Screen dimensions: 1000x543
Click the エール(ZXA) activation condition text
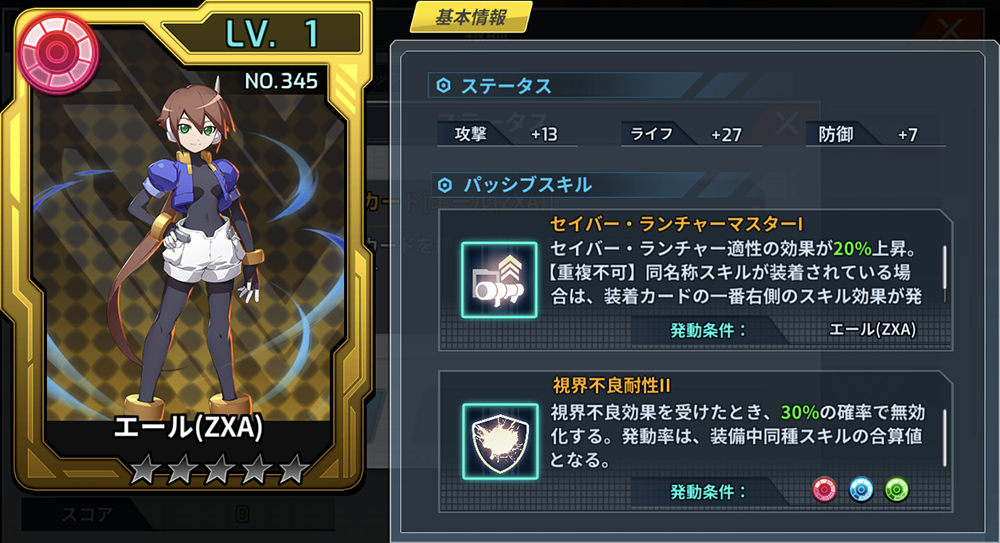pyautogui.click(x=872, y=330)
